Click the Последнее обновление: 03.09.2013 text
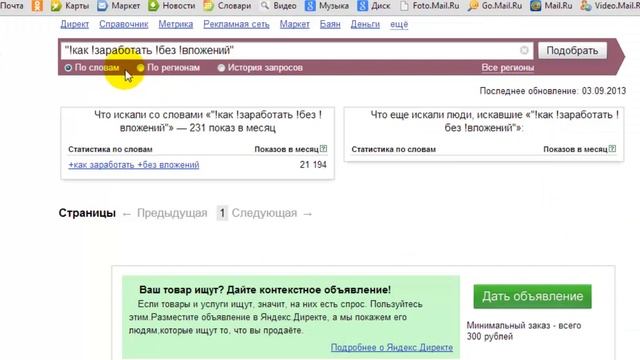 pyautogui.click(x=553, y=91)
